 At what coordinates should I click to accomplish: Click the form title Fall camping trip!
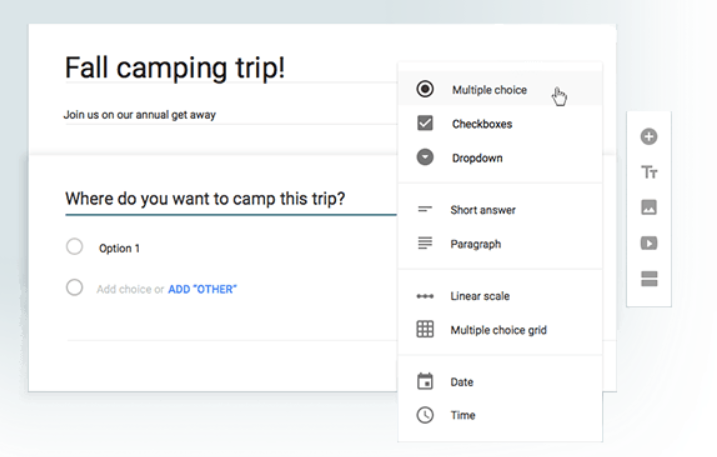click(x=175, y=68)
